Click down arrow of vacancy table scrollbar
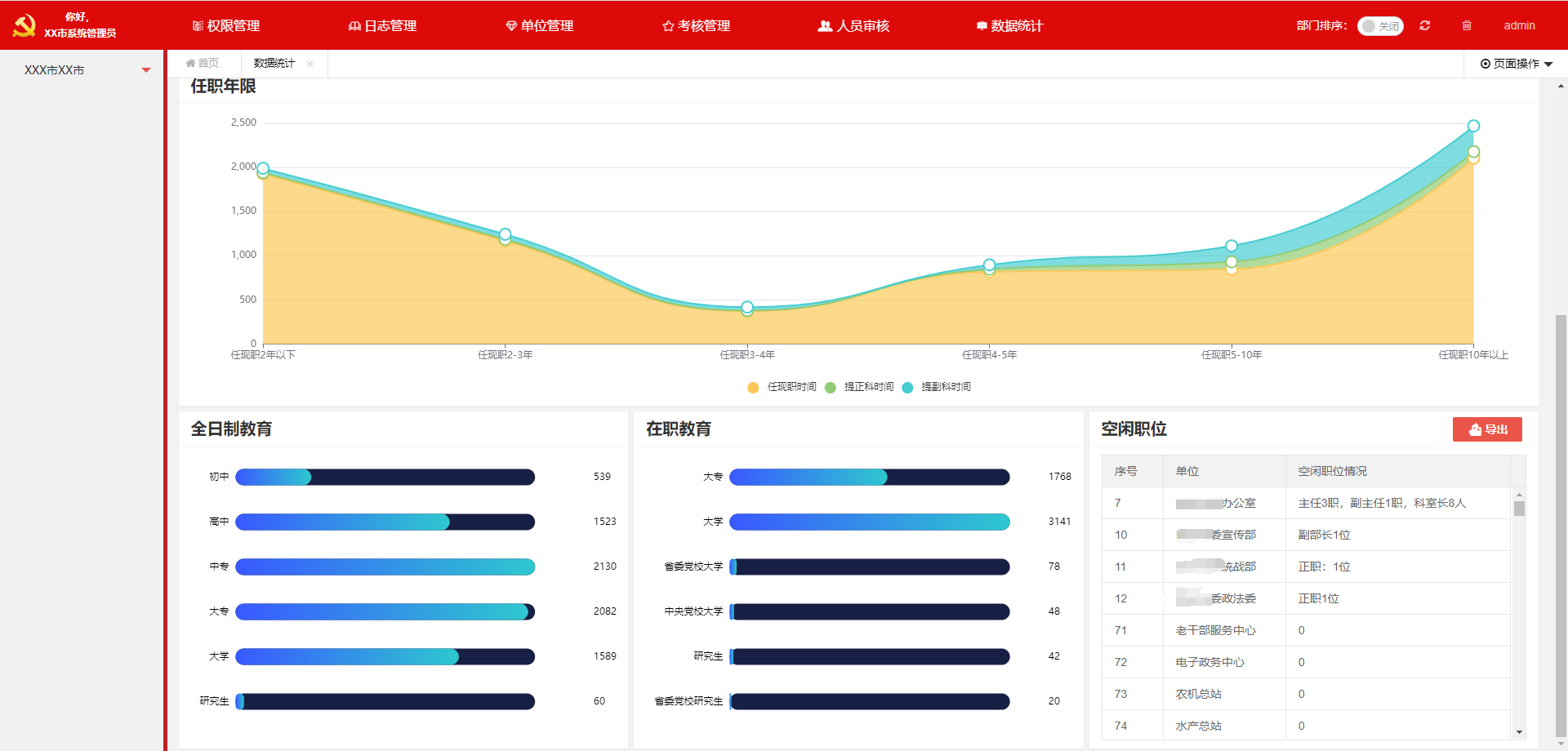This screenshot has width=1568, height=751. click(x=1519, y=732)
